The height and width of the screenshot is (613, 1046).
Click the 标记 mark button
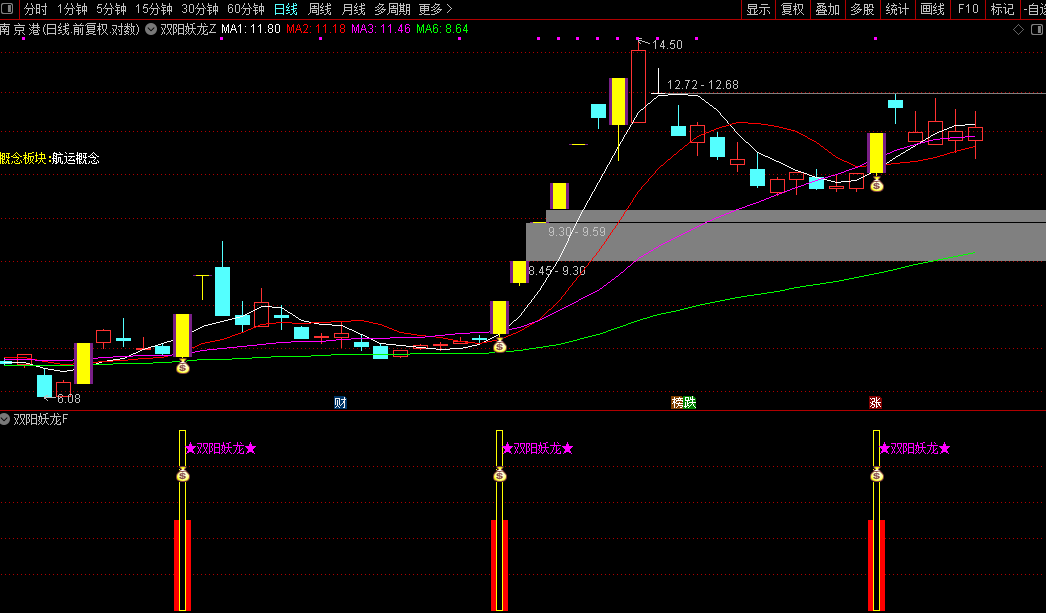pyautogui.click(x=1002, y=9)
